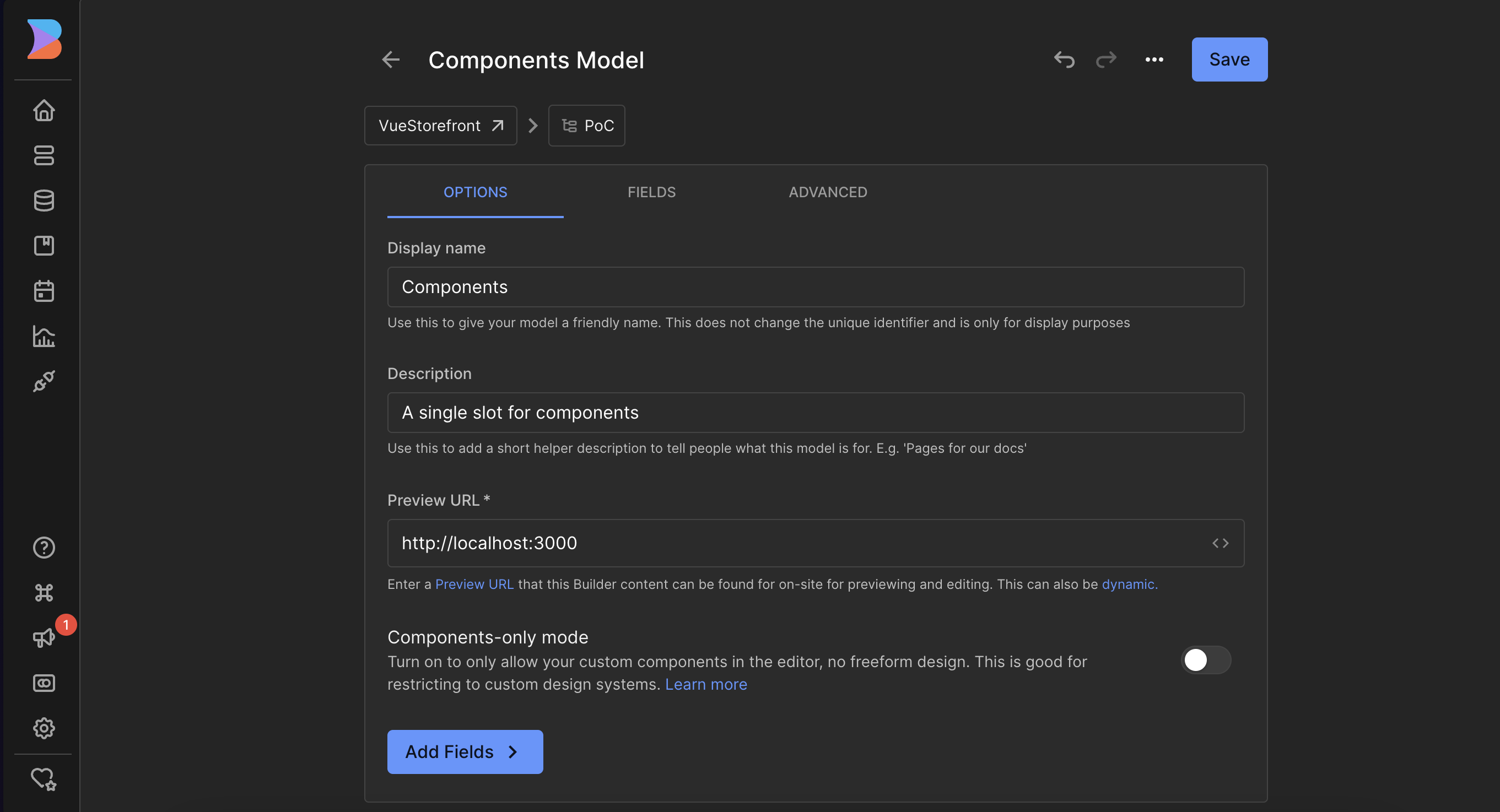1500x812 pixels.
Task: Open the settings gear icon
Action: (x=44, y=728)
